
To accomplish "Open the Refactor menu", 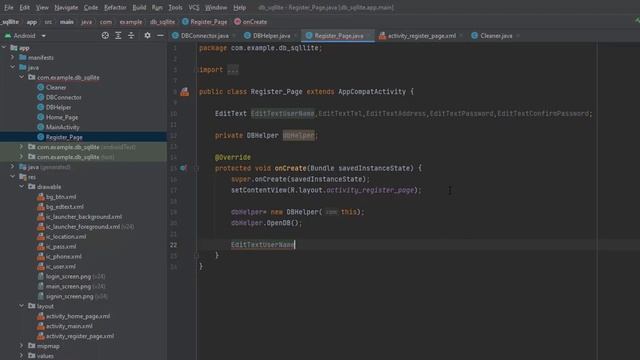I will click(x=115, y=7).
